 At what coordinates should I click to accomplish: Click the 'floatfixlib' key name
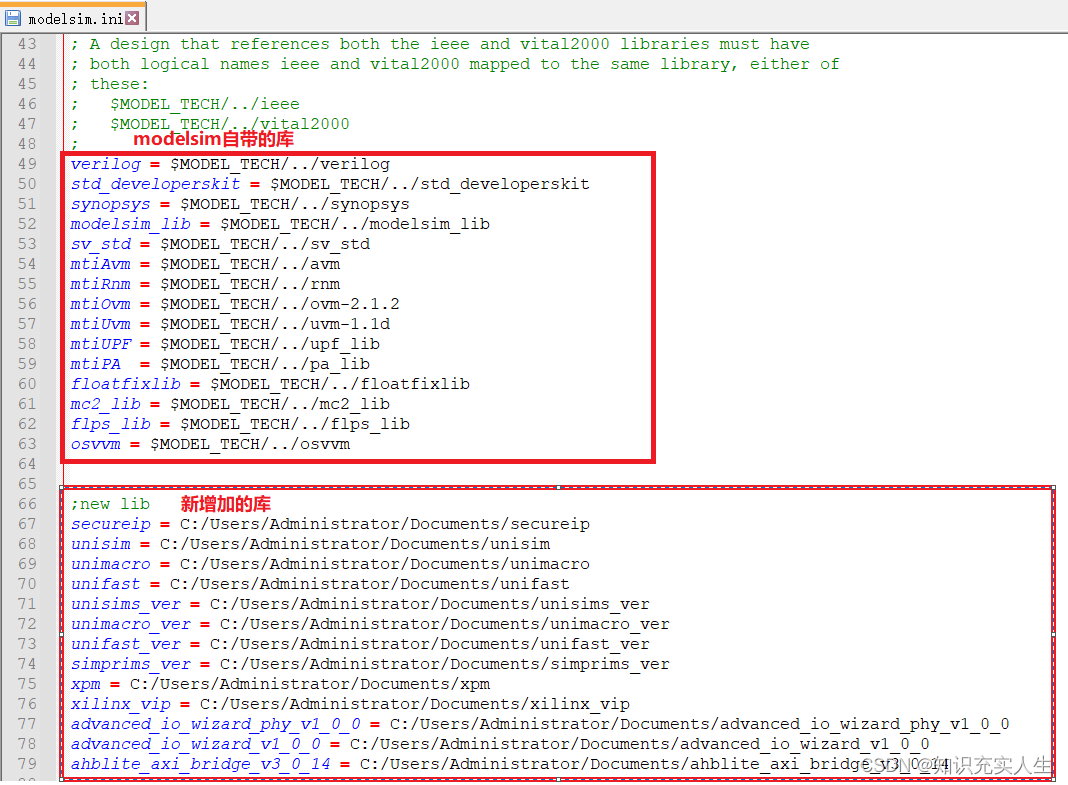pos(125,384)
